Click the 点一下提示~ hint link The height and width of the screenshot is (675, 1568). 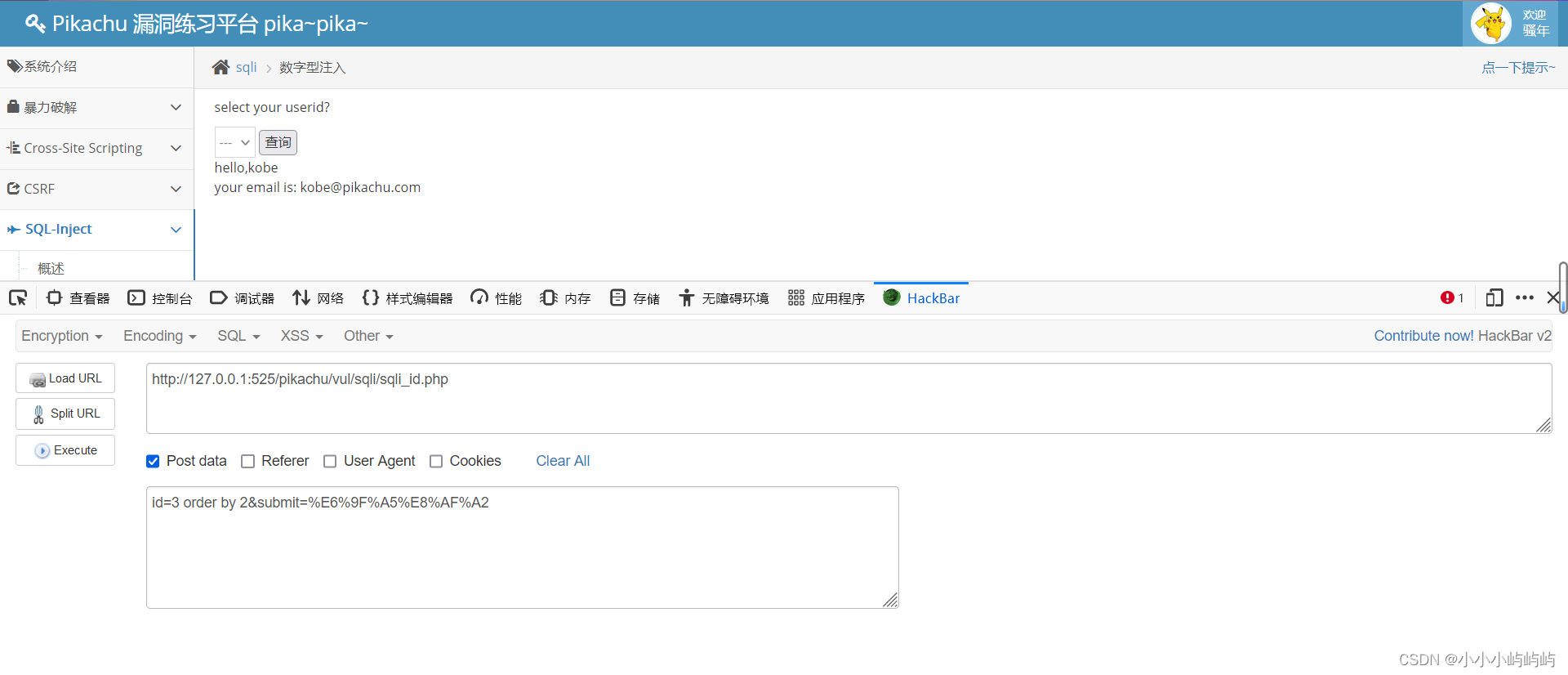[x=1518, y=67]
